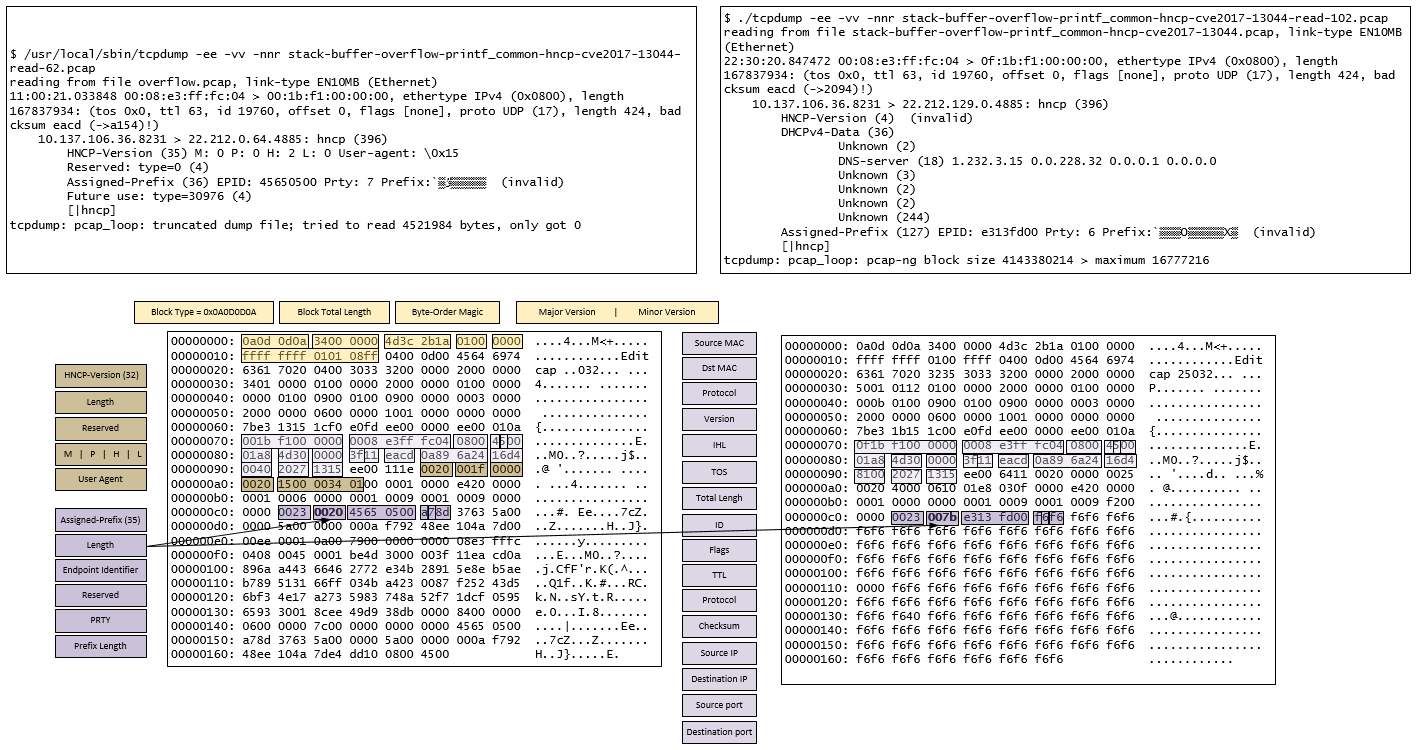Select the M | P | H | L flags box
This screenshot has width=1417, height=750.
tap(101, 454)
